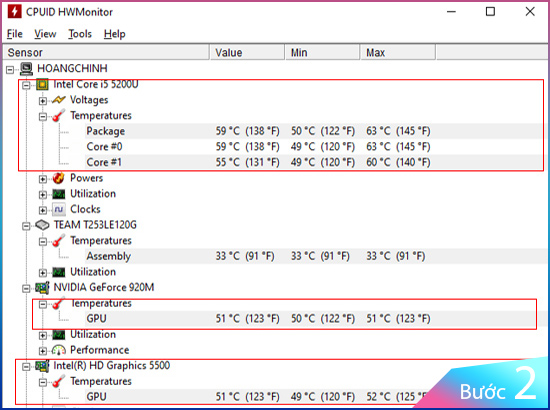
Task: Click the drive icon beside TEAM T253LE120G
Action: pyautogui.click(x=42, y=225)
